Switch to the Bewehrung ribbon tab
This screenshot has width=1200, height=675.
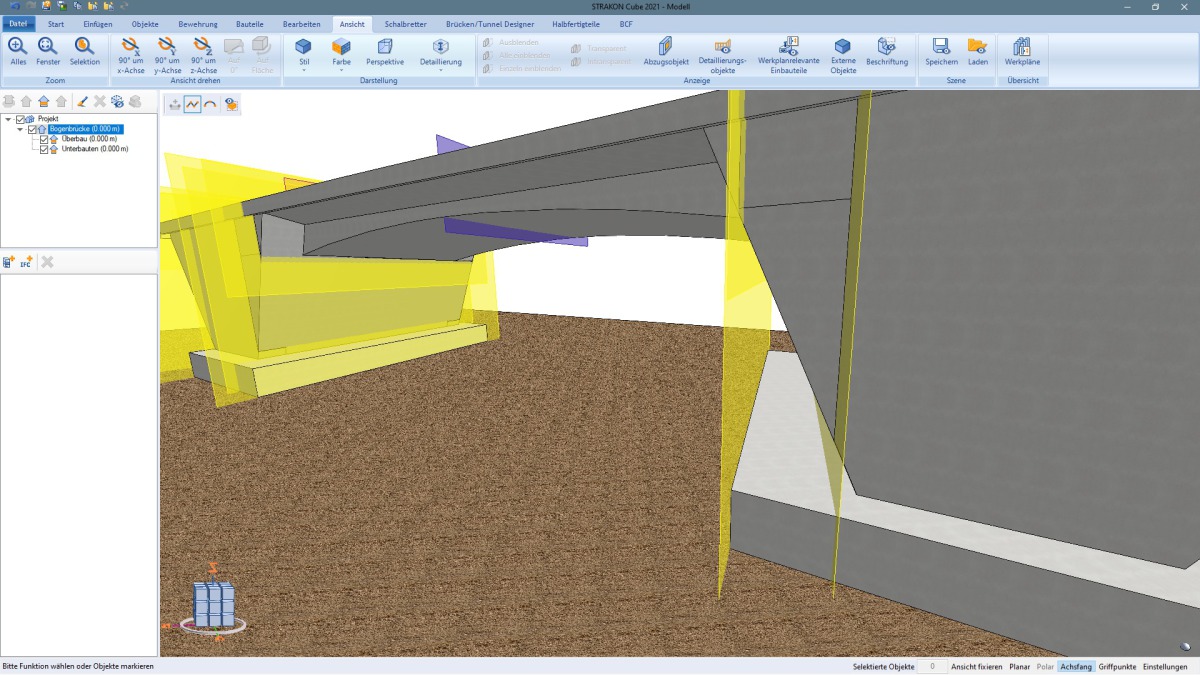[198, 24]
